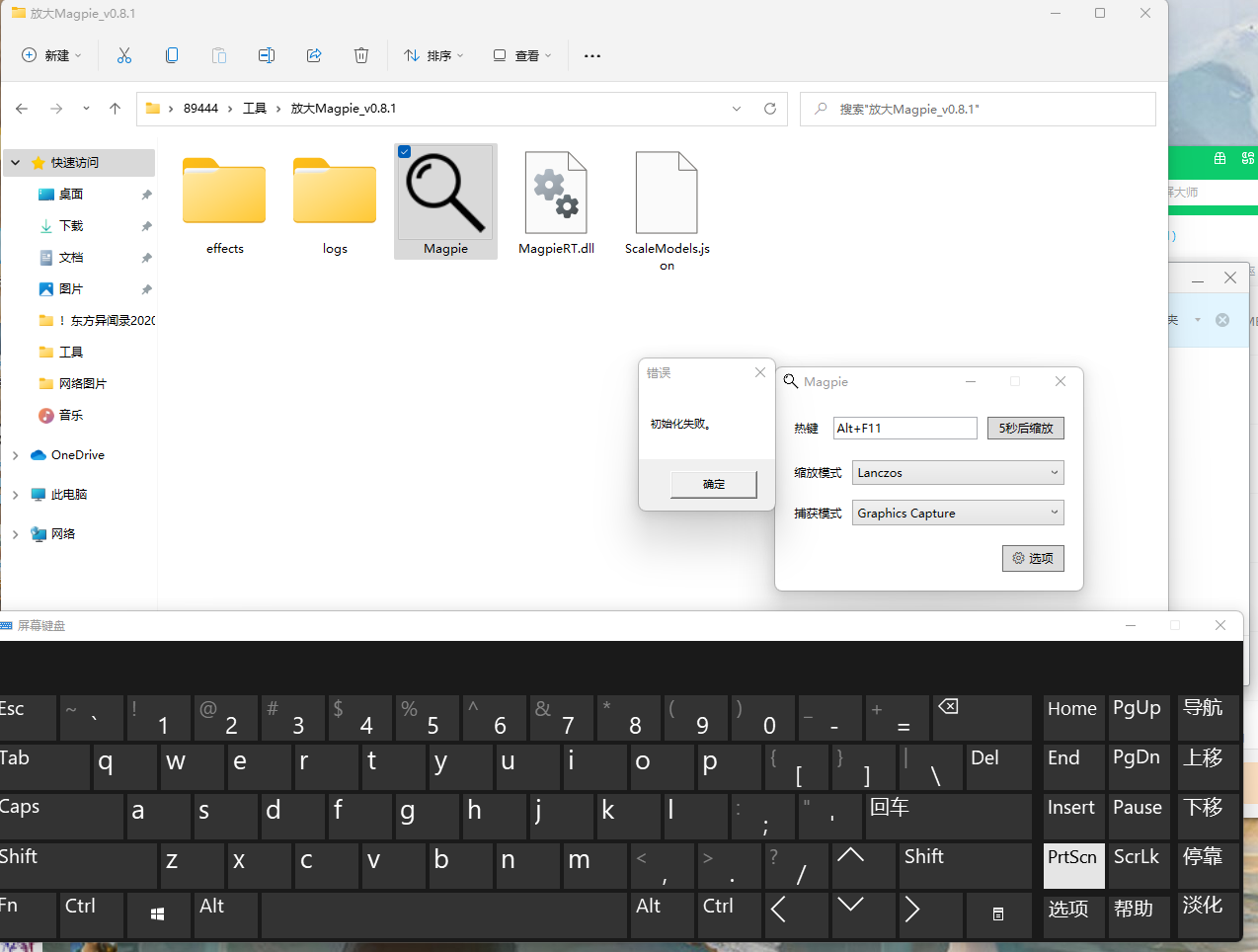Open the 捕获模式 Graphics Capture dropdown
Viewport: 1258px width, 952px height.
(x=958, y=514)
